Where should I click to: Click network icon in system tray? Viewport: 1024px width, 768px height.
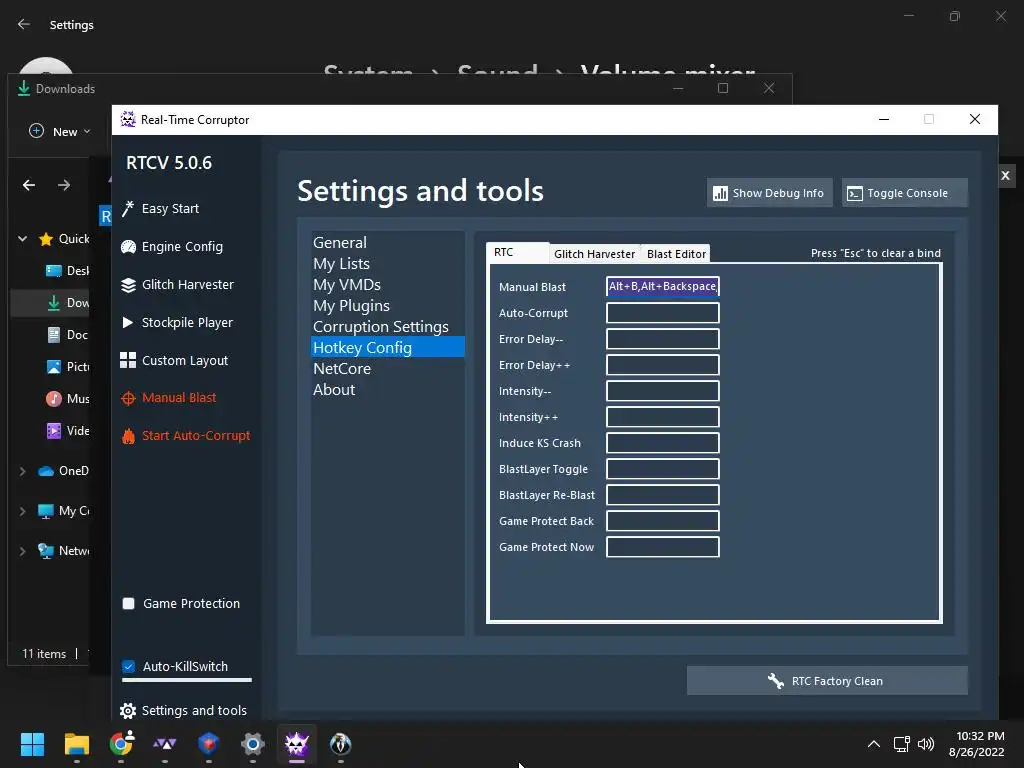coord(901,744)
